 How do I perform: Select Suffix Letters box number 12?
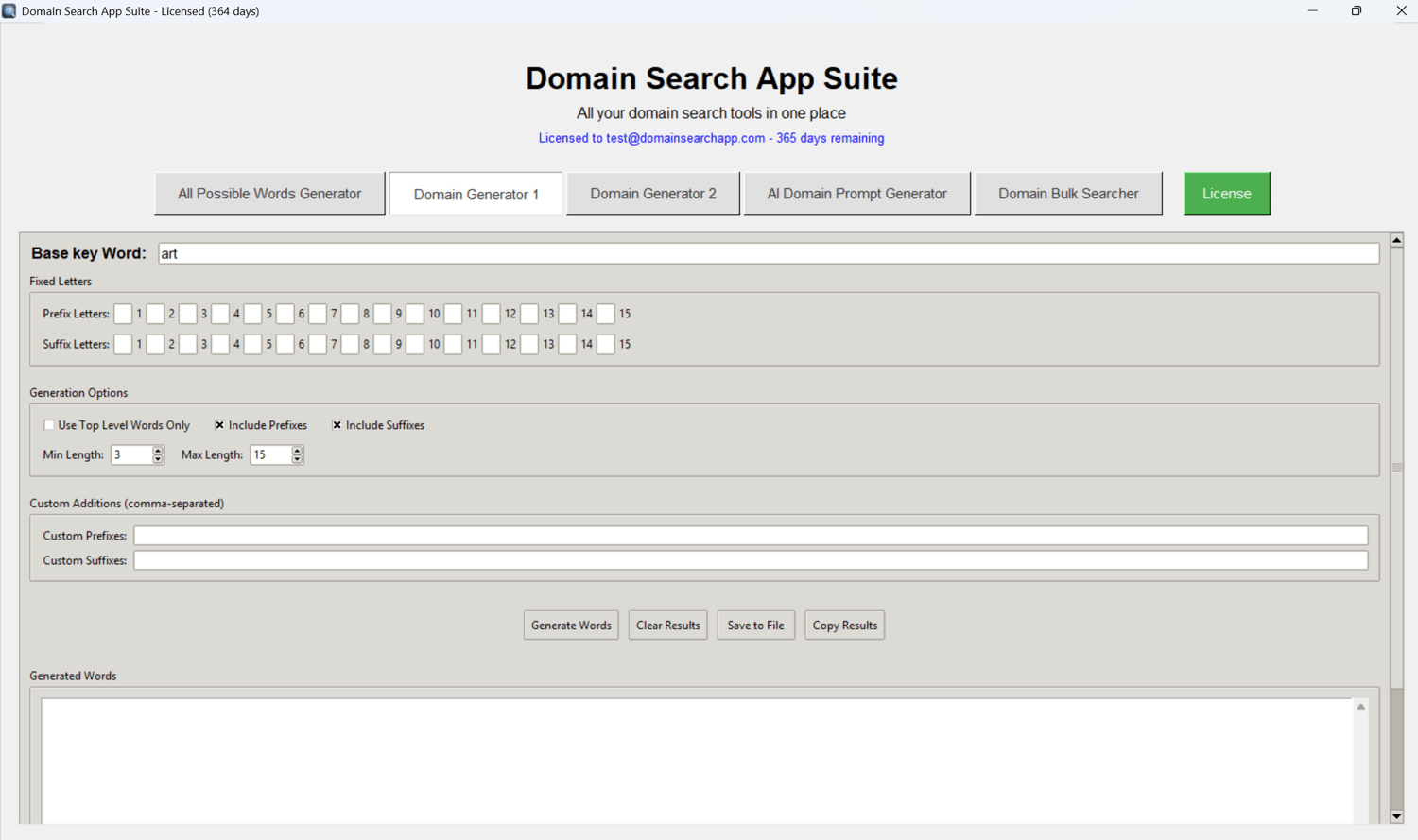point(492,344)
